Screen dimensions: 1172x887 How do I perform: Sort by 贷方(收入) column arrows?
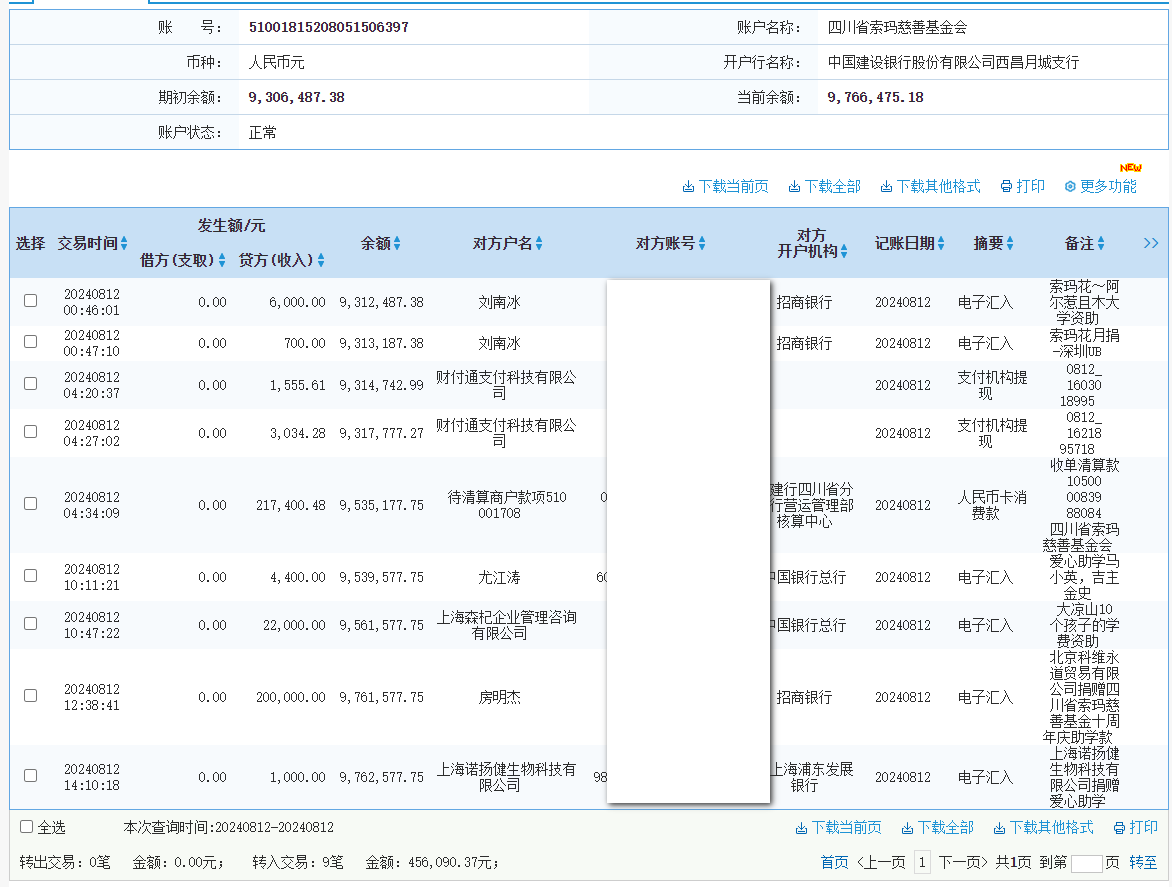[321, 260]
